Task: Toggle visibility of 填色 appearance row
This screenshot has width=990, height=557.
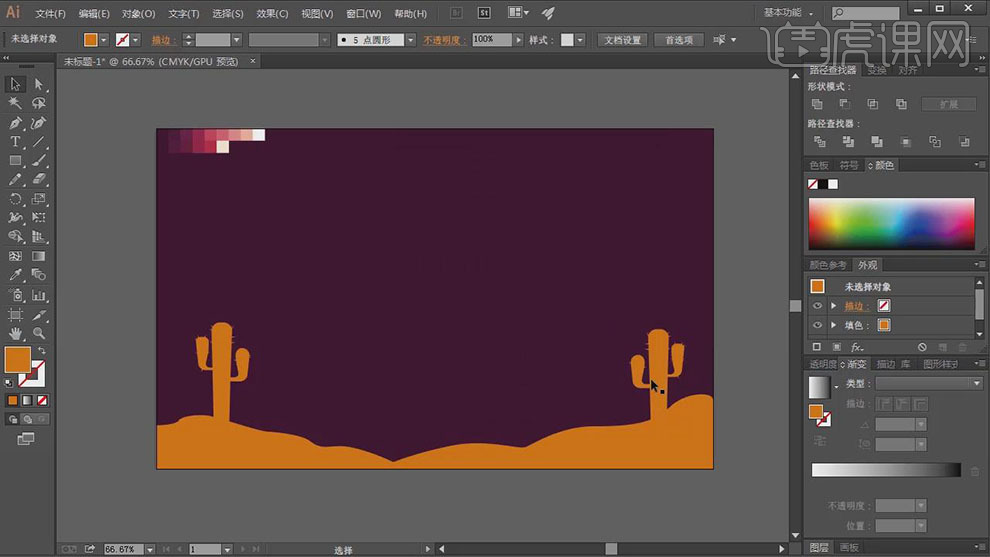Action: point(817,325)
